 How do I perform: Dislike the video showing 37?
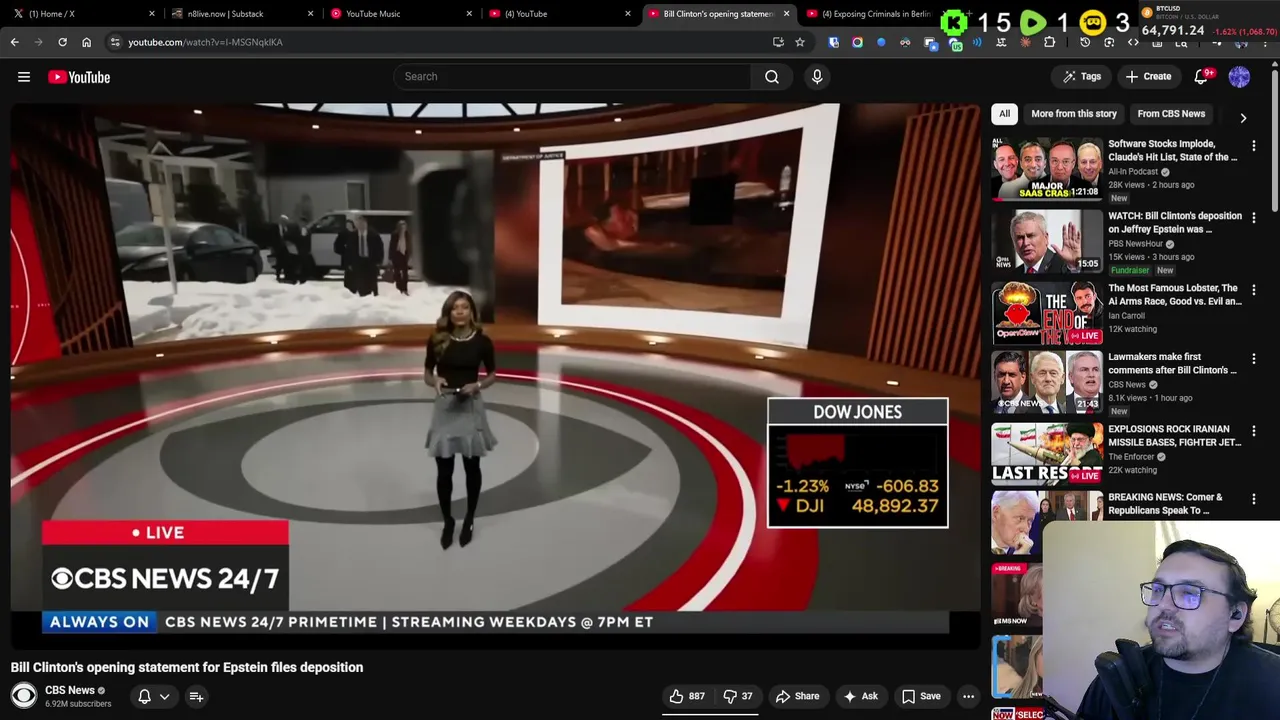[x=738, y=696]
